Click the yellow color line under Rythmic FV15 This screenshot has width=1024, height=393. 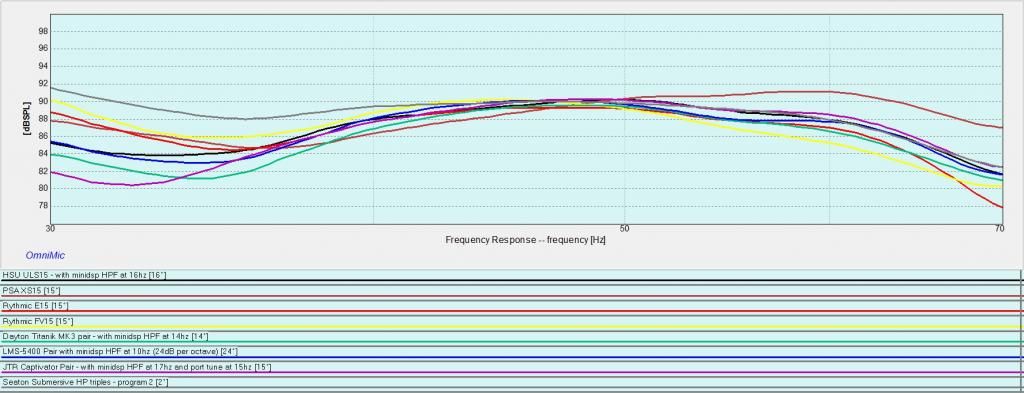point(511,327)
